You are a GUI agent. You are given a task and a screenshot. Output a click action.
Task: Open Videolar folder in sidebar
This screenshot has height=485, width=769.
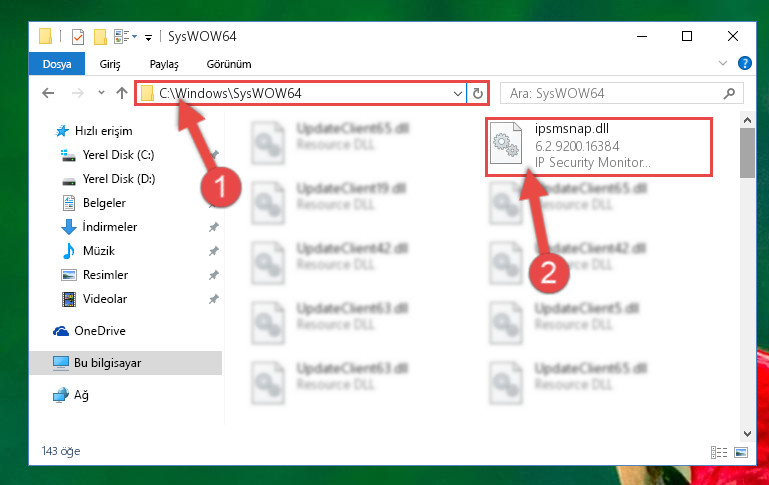click(x=105, y=299)
